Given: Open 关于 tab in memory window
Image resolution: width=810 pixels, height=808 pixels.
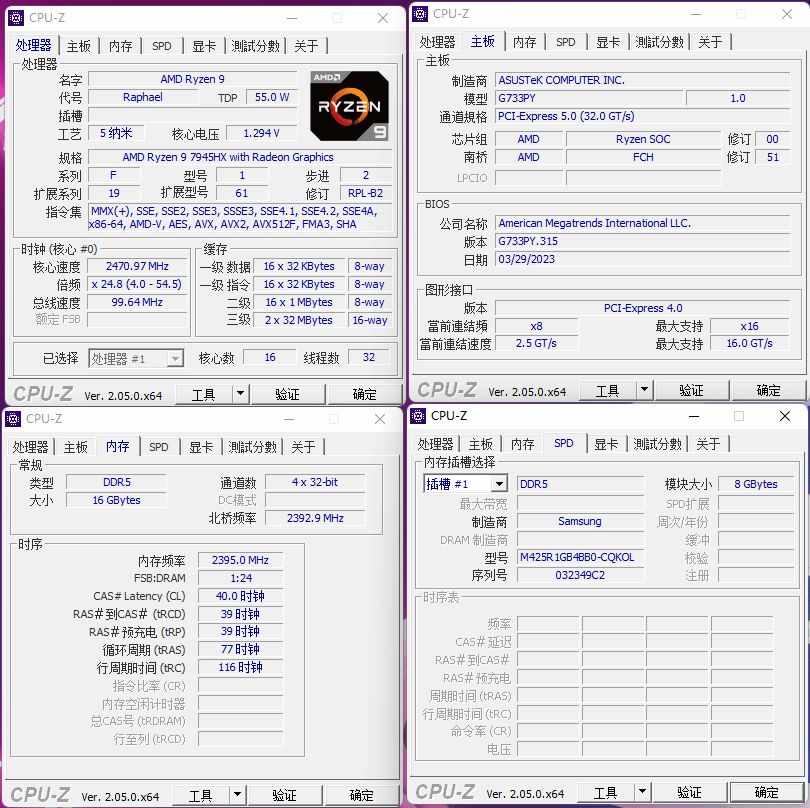Looking at the screenshot, I should pyautogui.click(x=303, y=447).
